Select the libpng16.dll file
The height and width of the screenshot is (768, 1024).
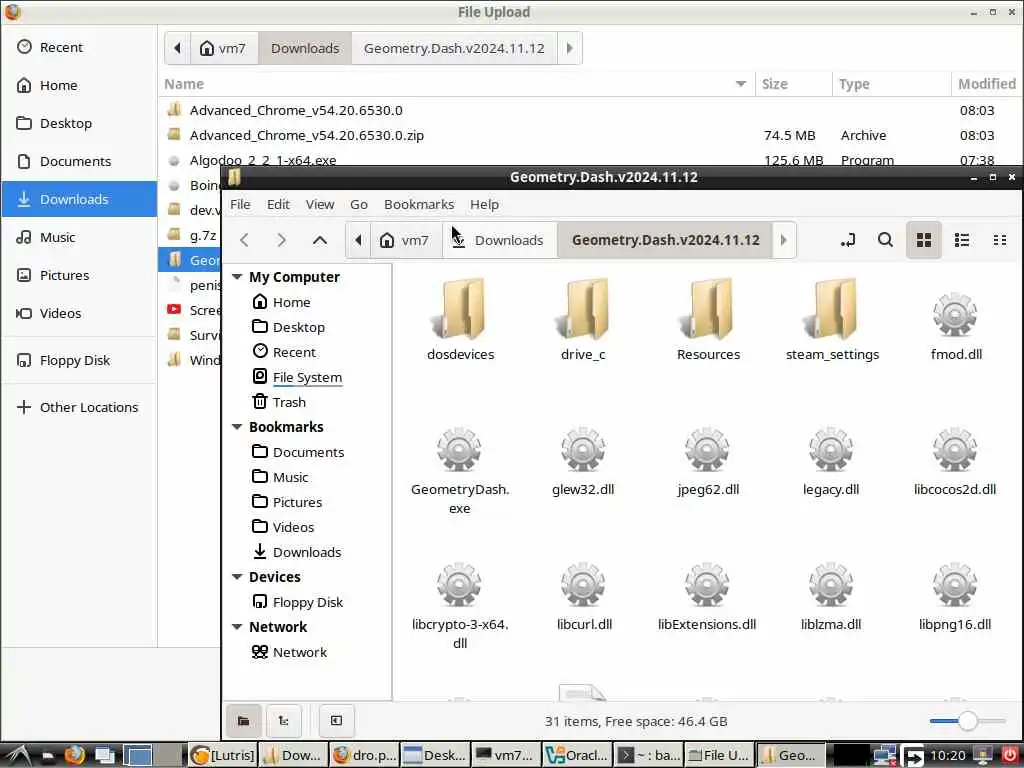point(955,596)
